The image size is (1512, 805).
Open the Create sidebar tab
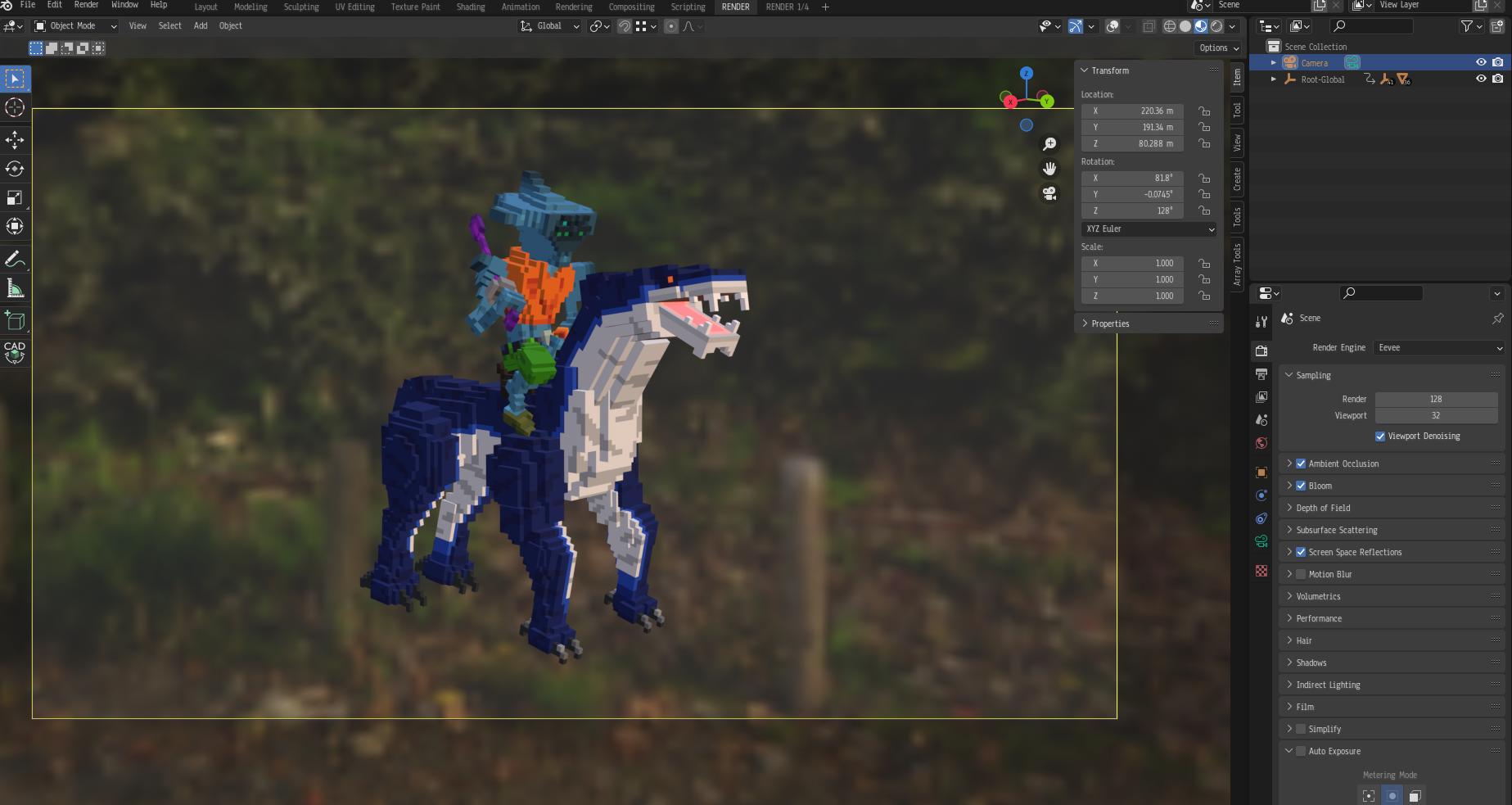point(1237,179)
